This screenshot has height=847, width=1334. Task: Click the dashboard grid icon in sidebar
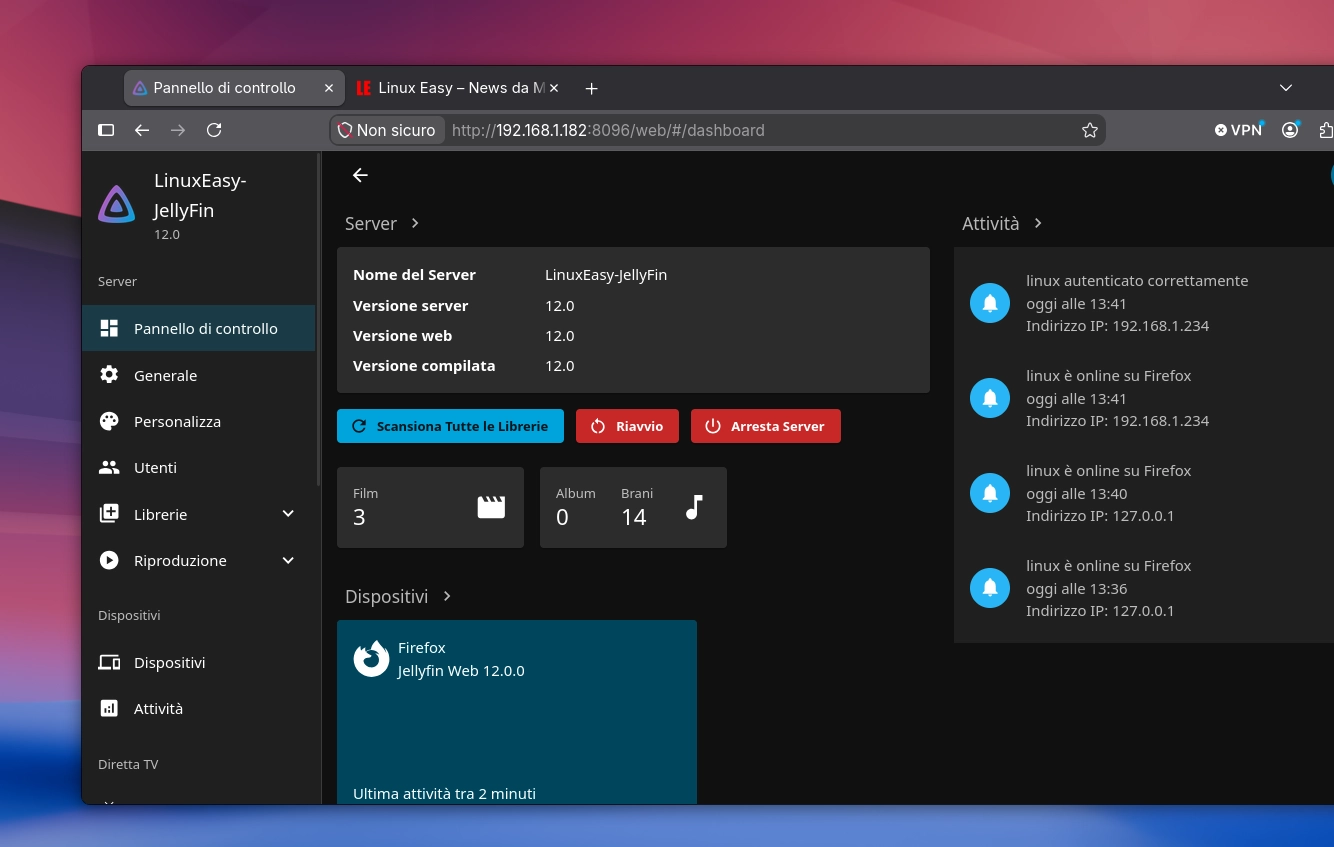coord(109,328)
